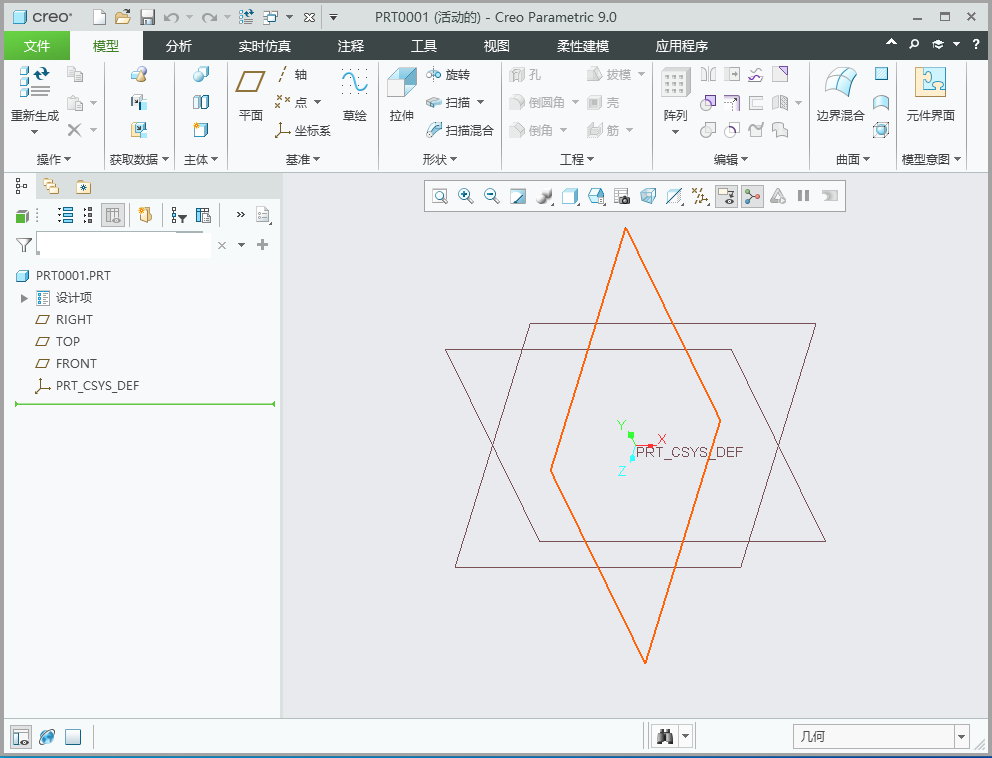The image size is (992, 758).
Task: Open the 形状 group dropdown
Action: pos(440,159)
